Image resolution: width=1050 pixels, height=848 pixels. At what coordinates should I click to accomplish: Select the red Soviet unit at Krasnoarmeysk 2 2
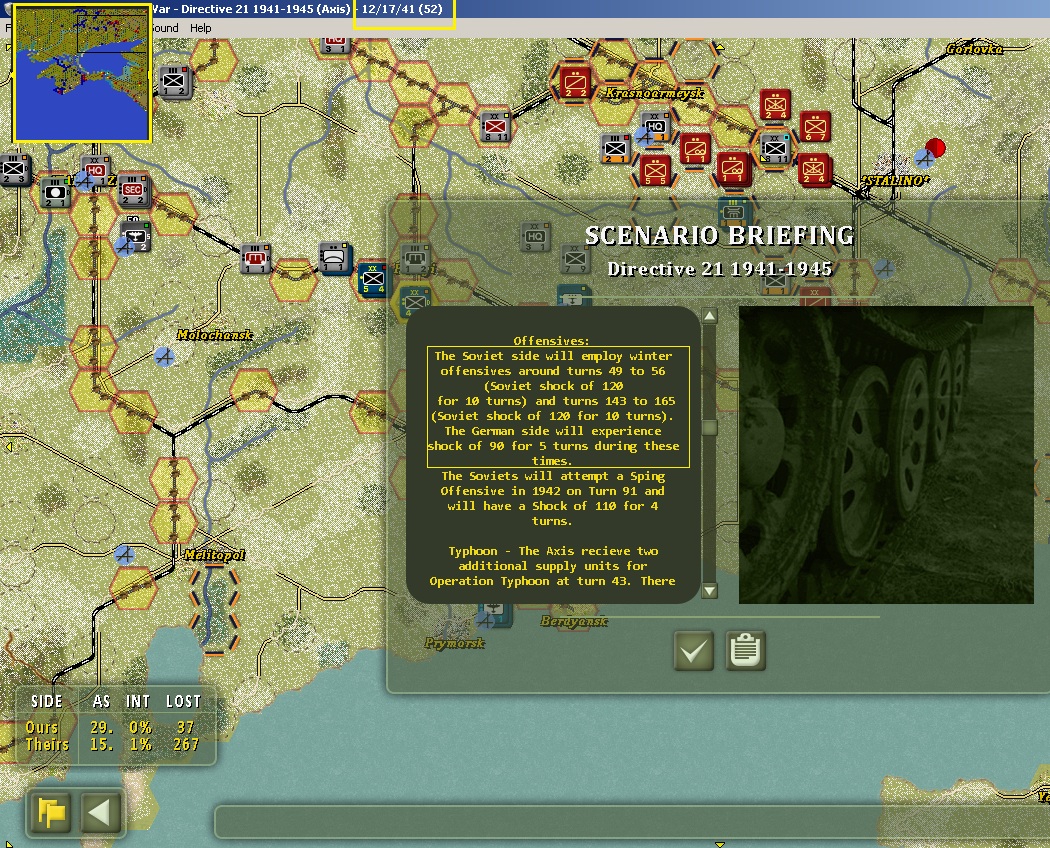coord(575,82)
